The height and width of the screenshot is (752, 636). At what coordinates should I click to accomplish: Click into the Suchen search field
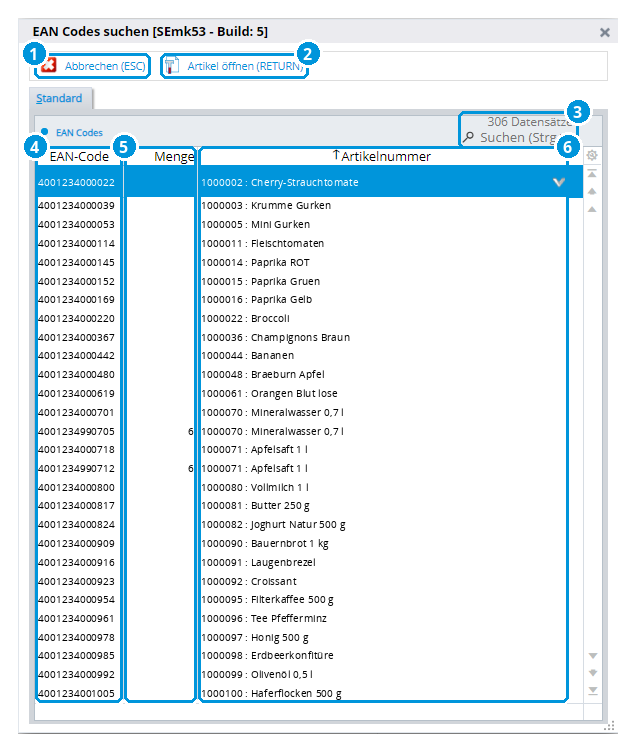click(520, 138)
